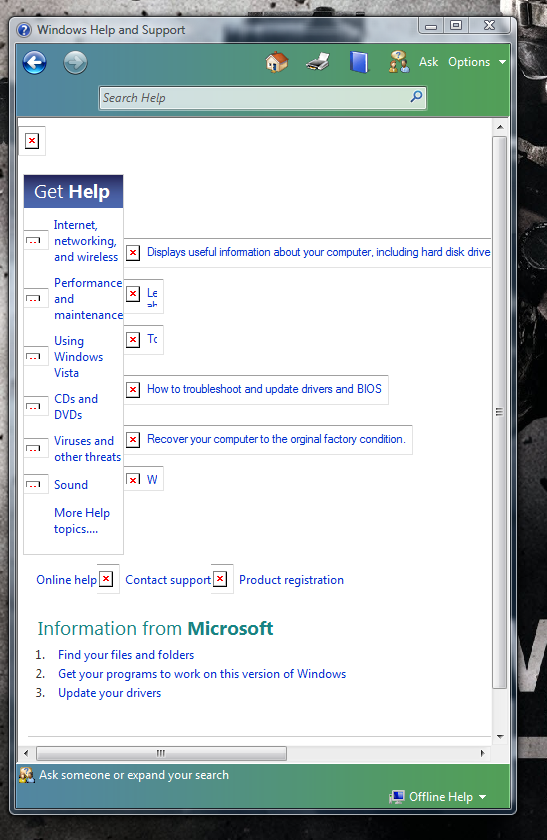Open Internet, networking, and wireless topic
This screenshot has height=840, width=547.
pos(86,241)
